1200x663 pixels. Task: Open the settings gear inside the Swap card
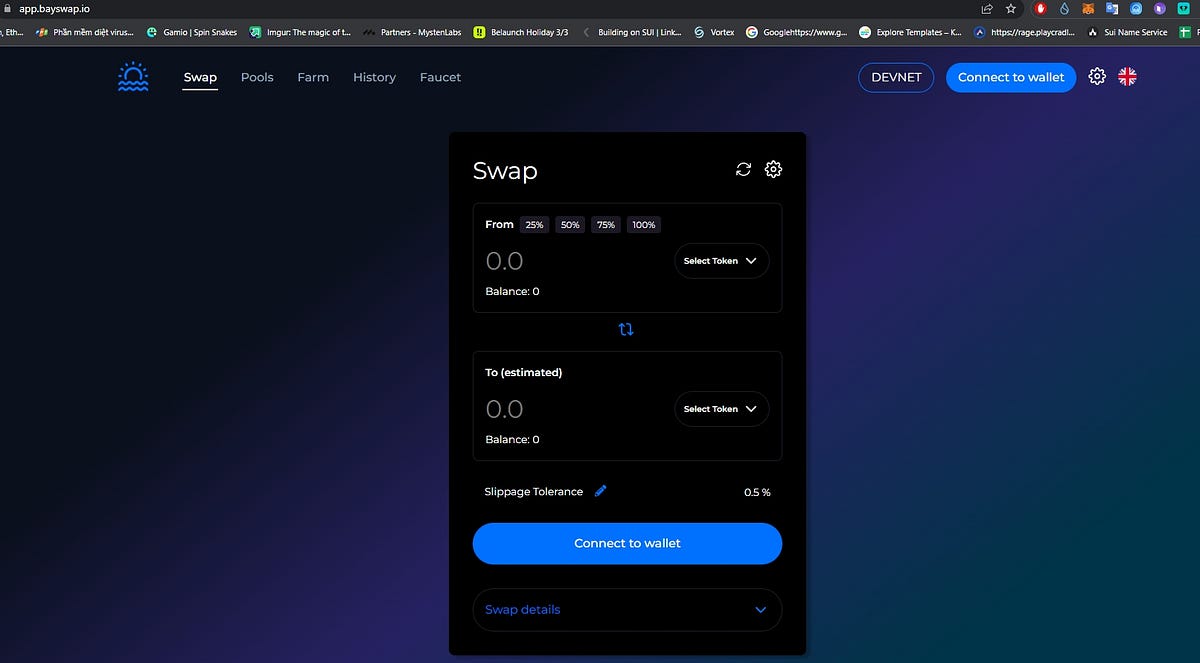pyautogui.click(x=773, y=169)
